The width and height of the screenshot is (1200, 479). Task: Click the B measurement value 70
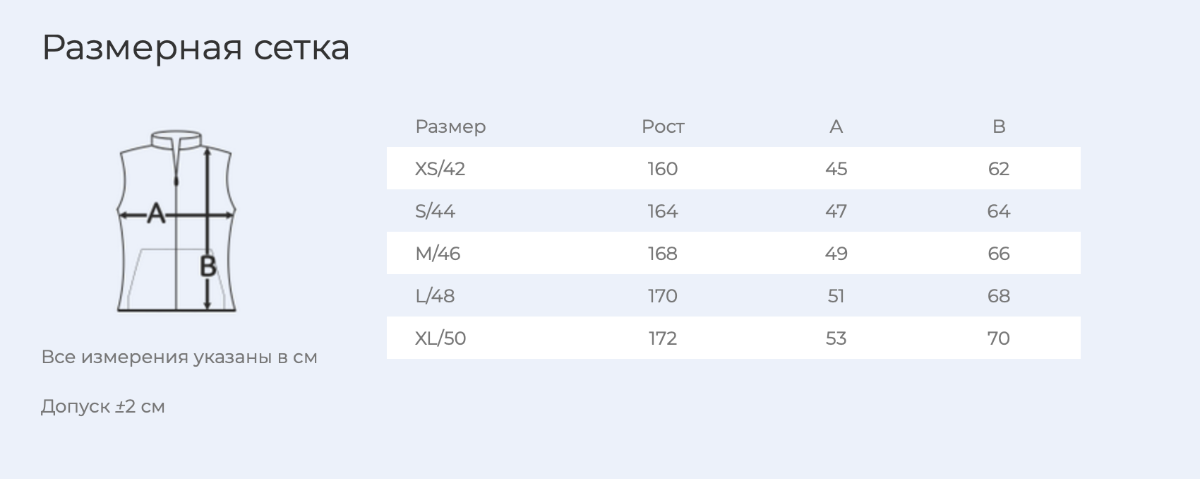(998, 338)
